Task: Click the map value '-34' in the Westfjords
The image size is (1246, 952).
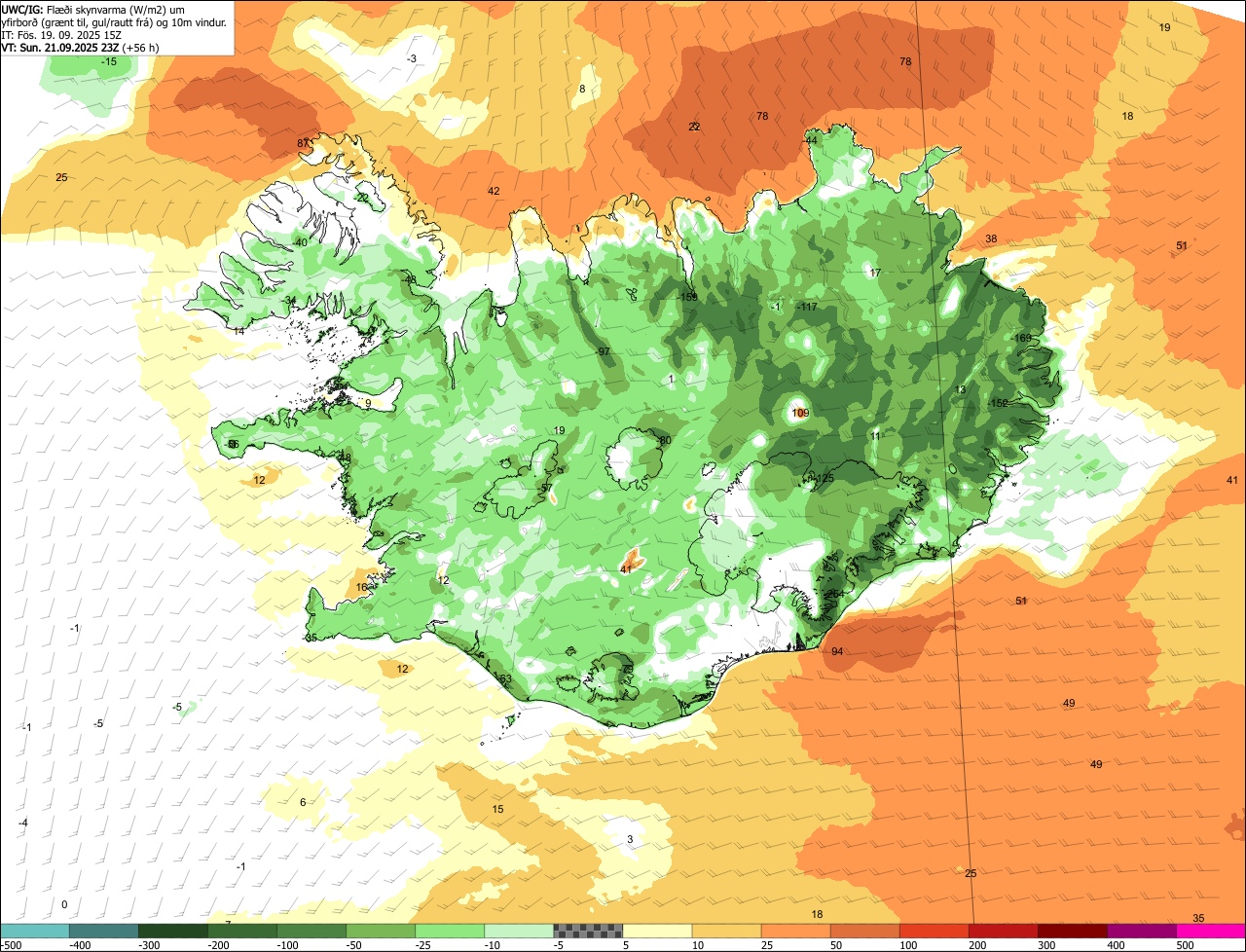Action: pos(289,300)
